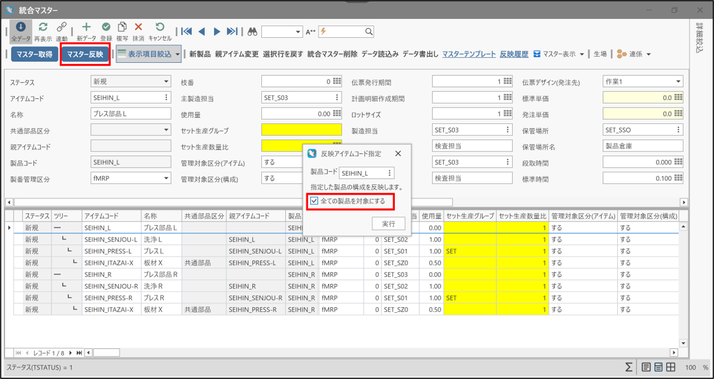Select 親アイテム変更 command
The width and height of the screenshot is (714, 379).
point(237,54)
